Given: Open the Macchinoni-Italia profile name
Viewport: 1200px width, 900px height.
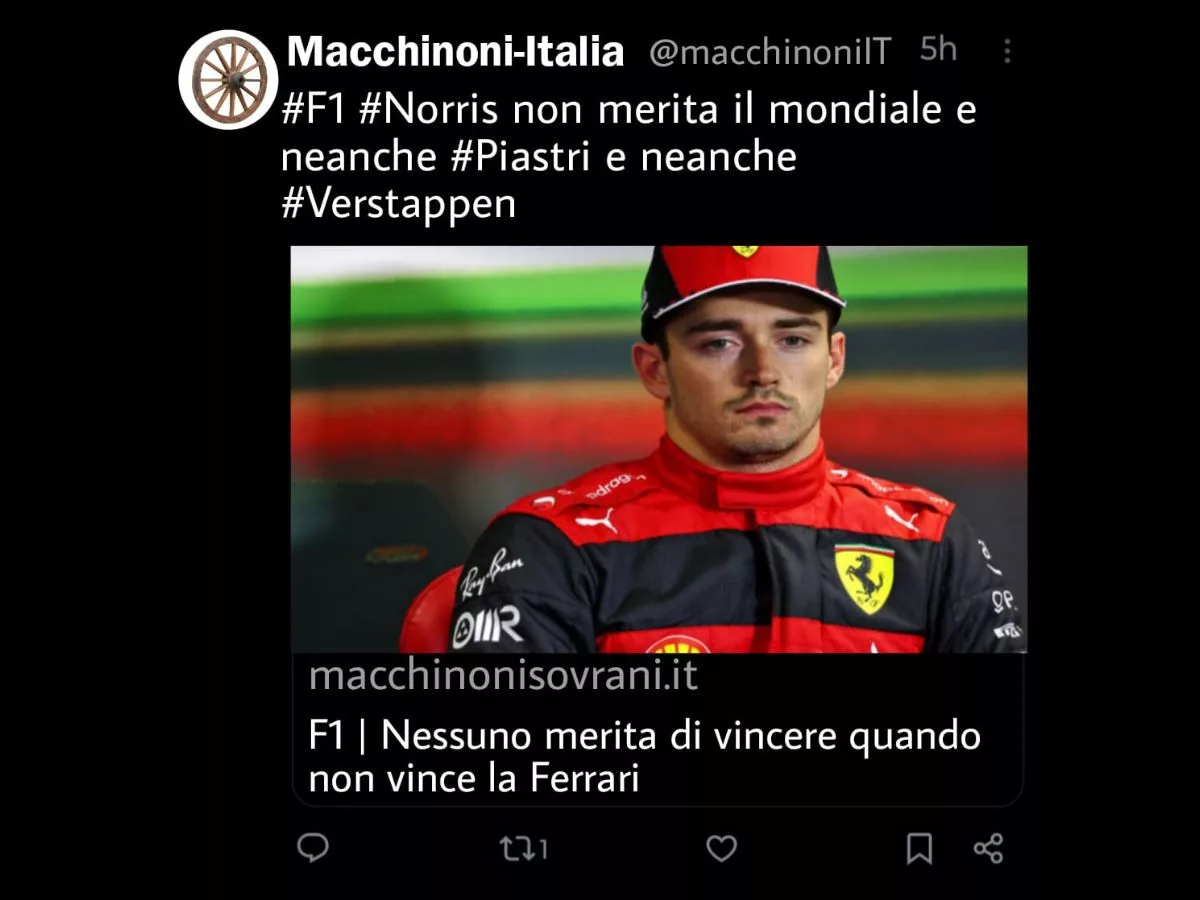Looking at the screenshot, I should point(455,52).
